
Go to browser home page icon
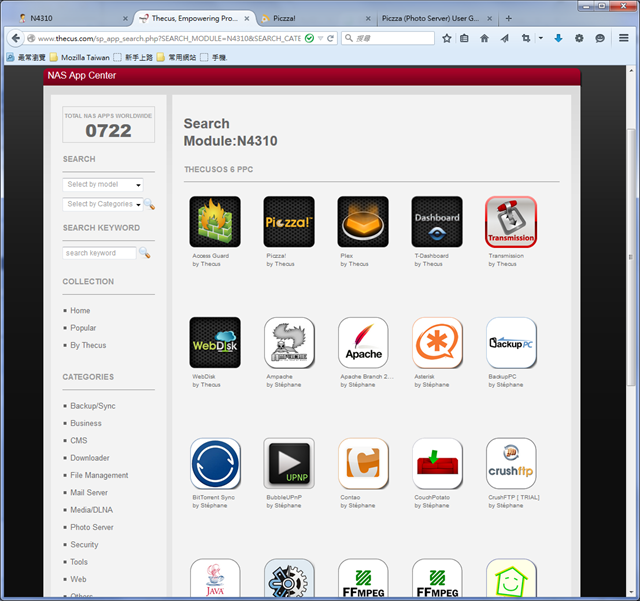point(484,38)
